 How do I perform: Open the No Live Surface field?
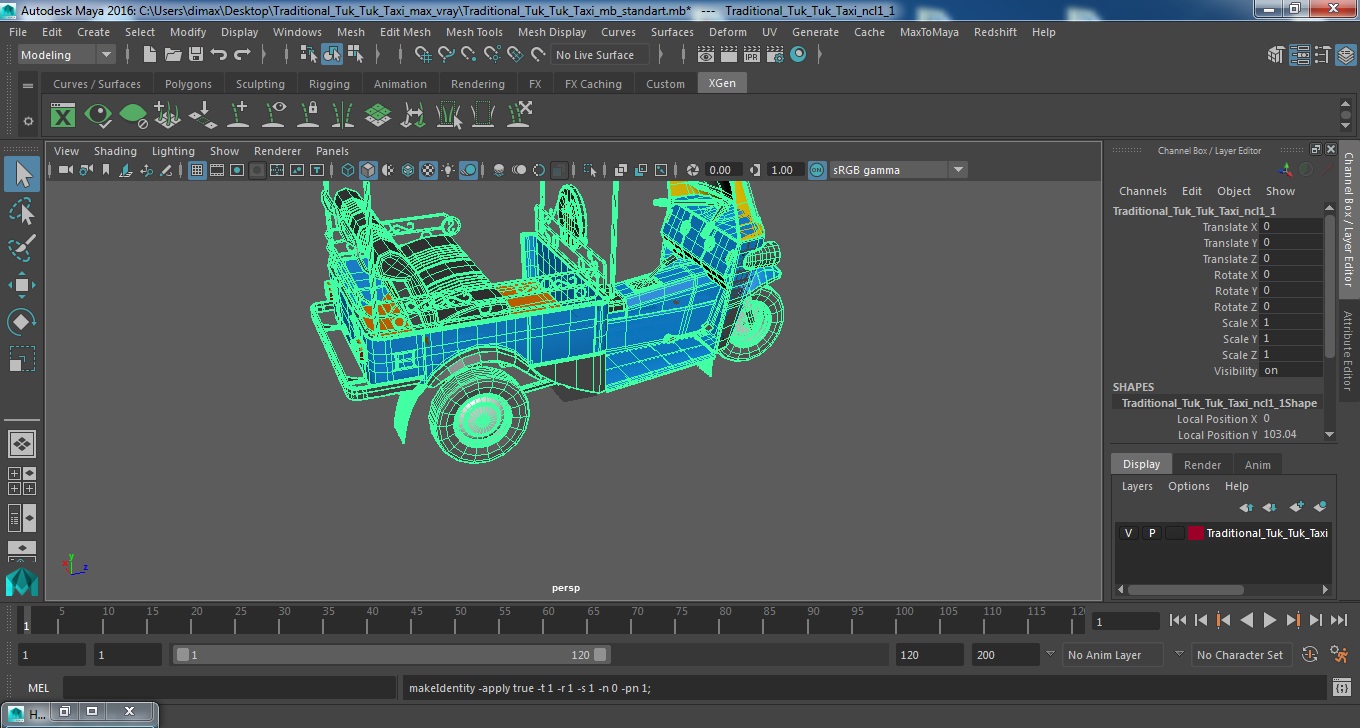pos(599,55)
